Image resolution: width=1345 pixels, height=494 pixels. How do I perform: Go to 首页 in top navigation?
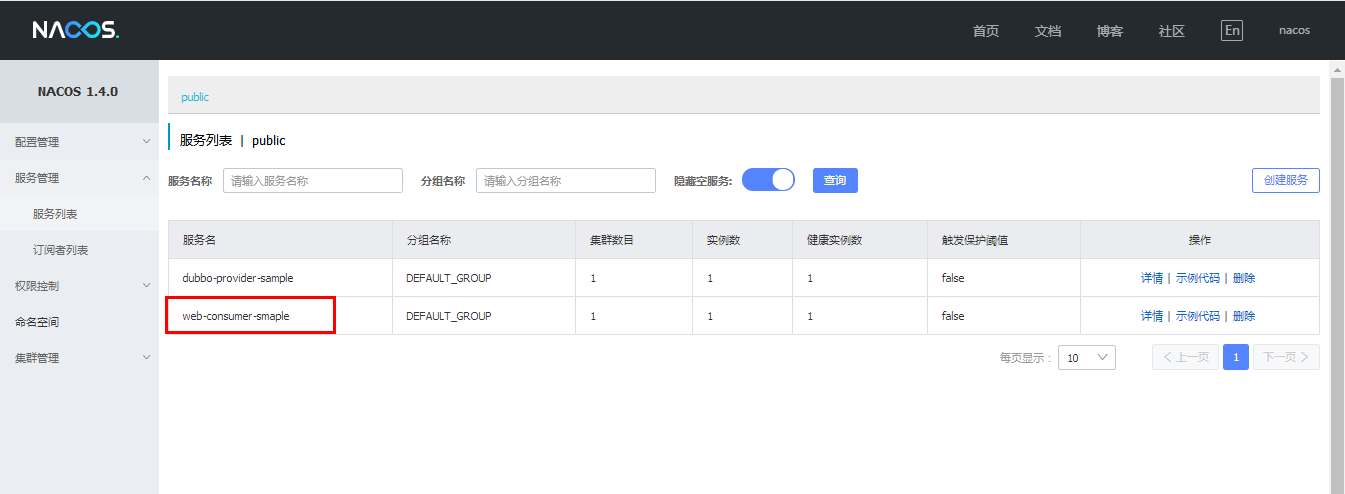click(x=986, y=31)
